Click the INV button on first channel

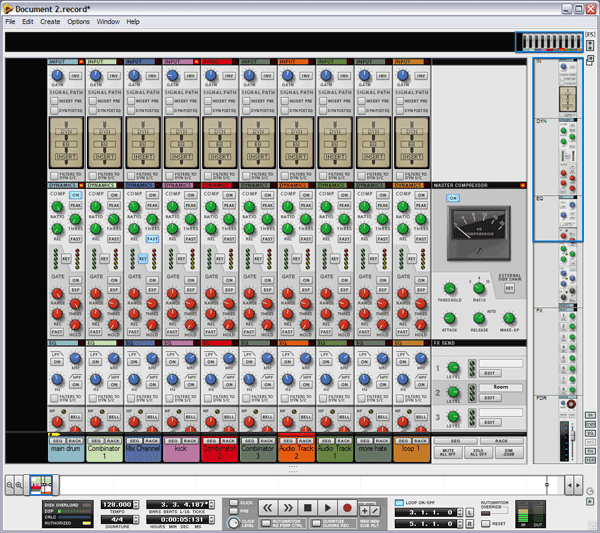[76, 76]
